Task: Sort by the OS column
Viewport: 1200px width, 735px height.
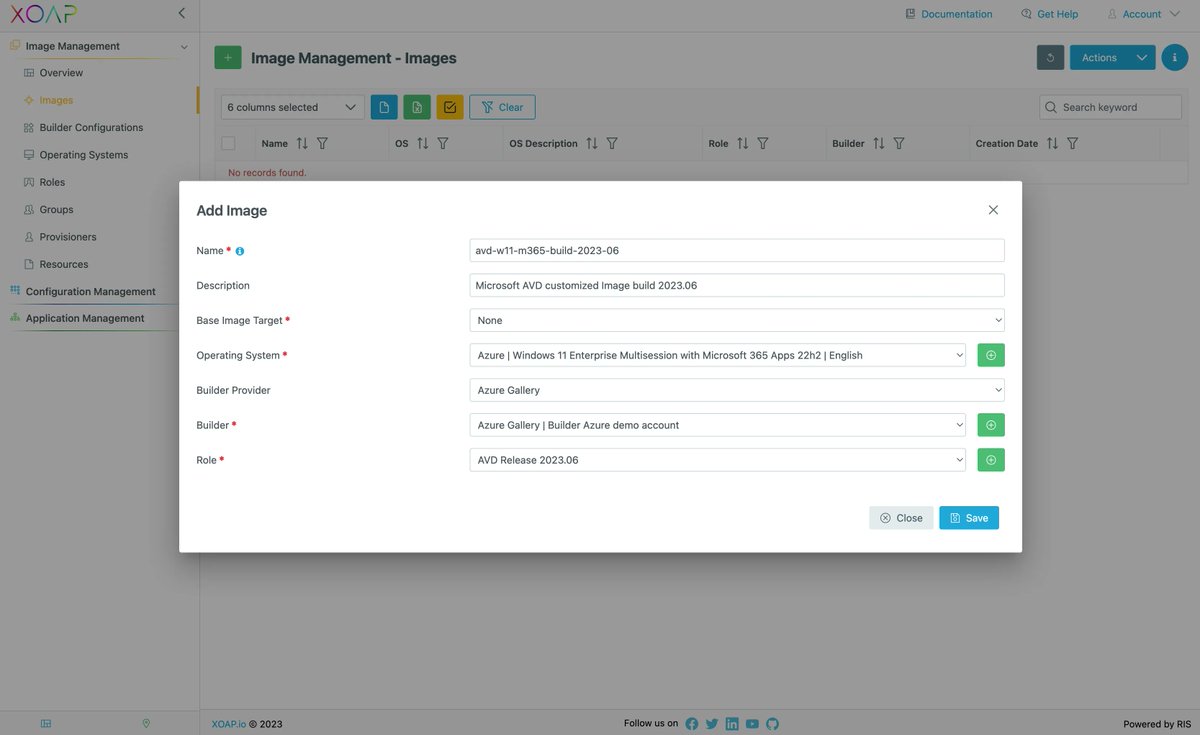Action: 422,144
